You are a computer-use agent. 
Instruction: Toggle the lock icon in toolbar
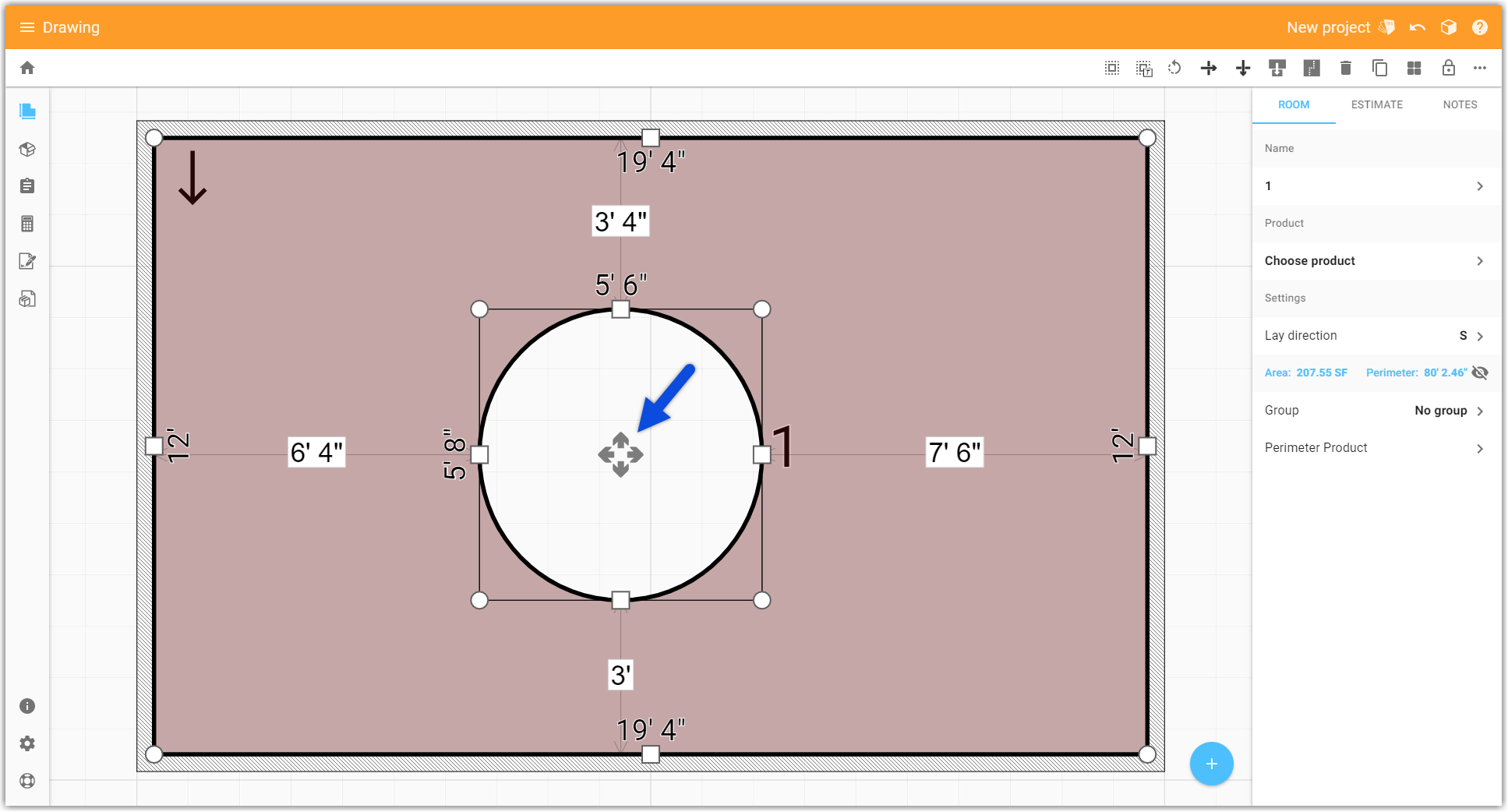(x=1449, y=68)
